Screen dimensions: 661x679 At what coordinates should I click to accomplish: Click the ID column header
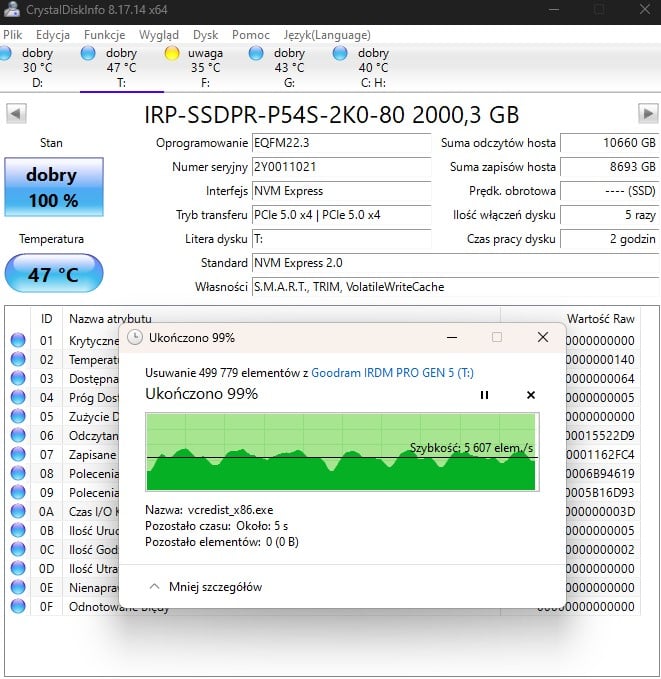[47, 319]
